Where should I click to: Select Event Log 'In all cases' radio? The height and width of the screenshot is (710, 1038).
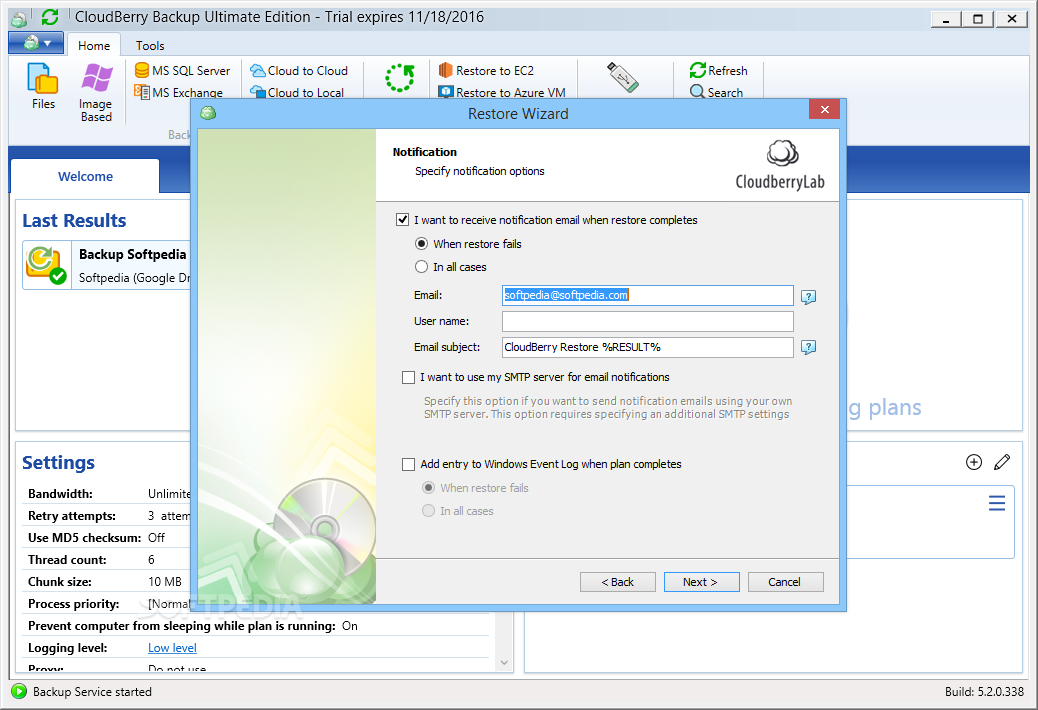pos(428,511)
